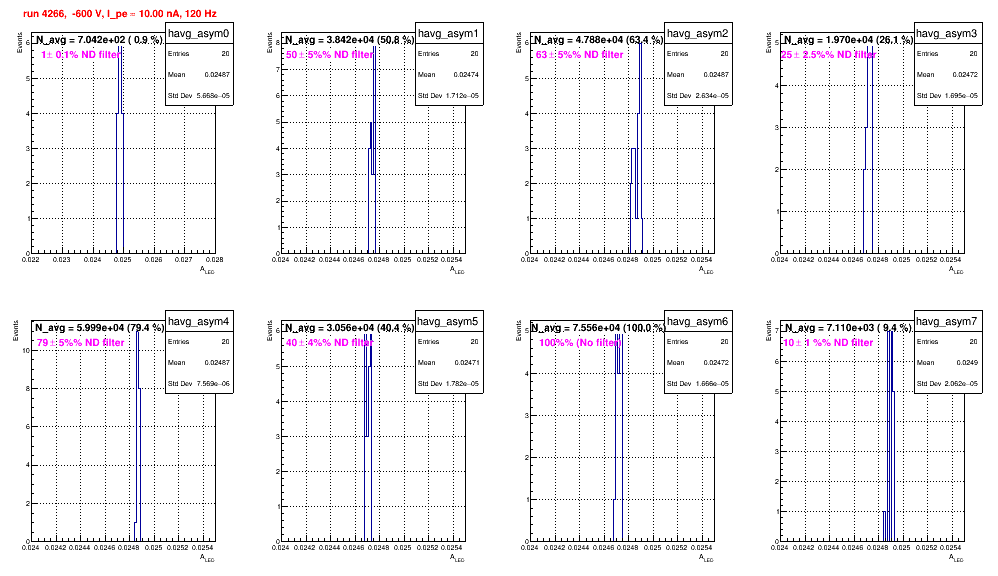Click the A_LED axis title under havg_asym0 plot
998x576 pixels.
pos(207,270)
